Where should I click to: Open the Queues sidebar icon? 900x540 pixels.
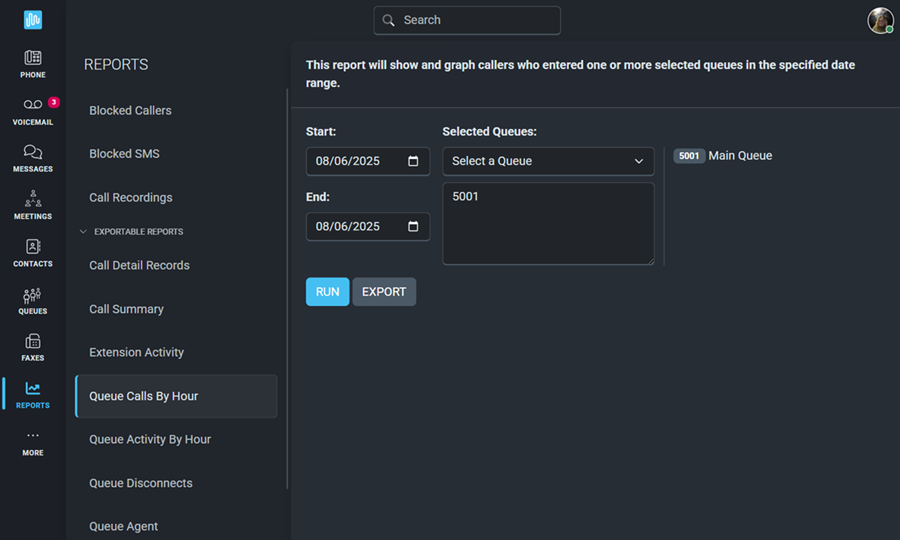(33, 295)
